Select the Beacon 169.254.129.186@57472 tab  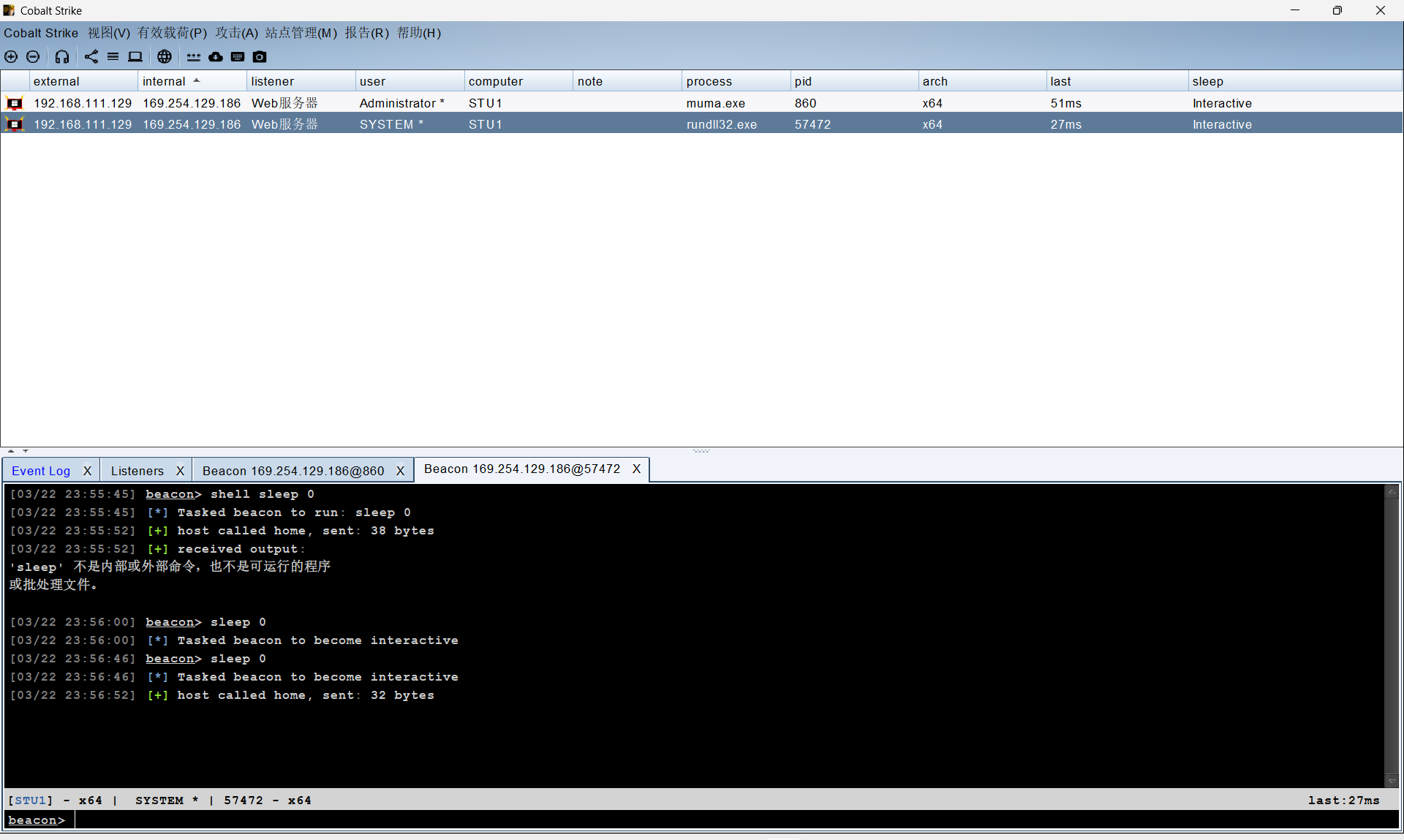click(x=522, y=469)
